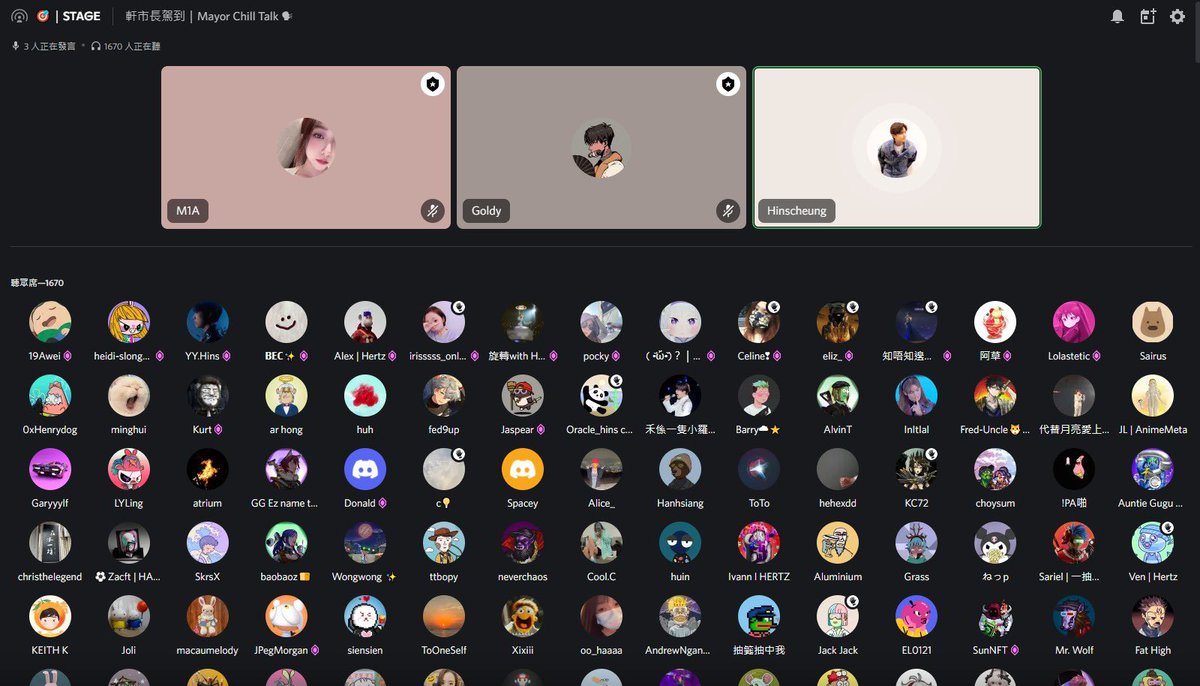Open minghui's avatar
This screenshot has height=686, width=1200.
point(129,396)
